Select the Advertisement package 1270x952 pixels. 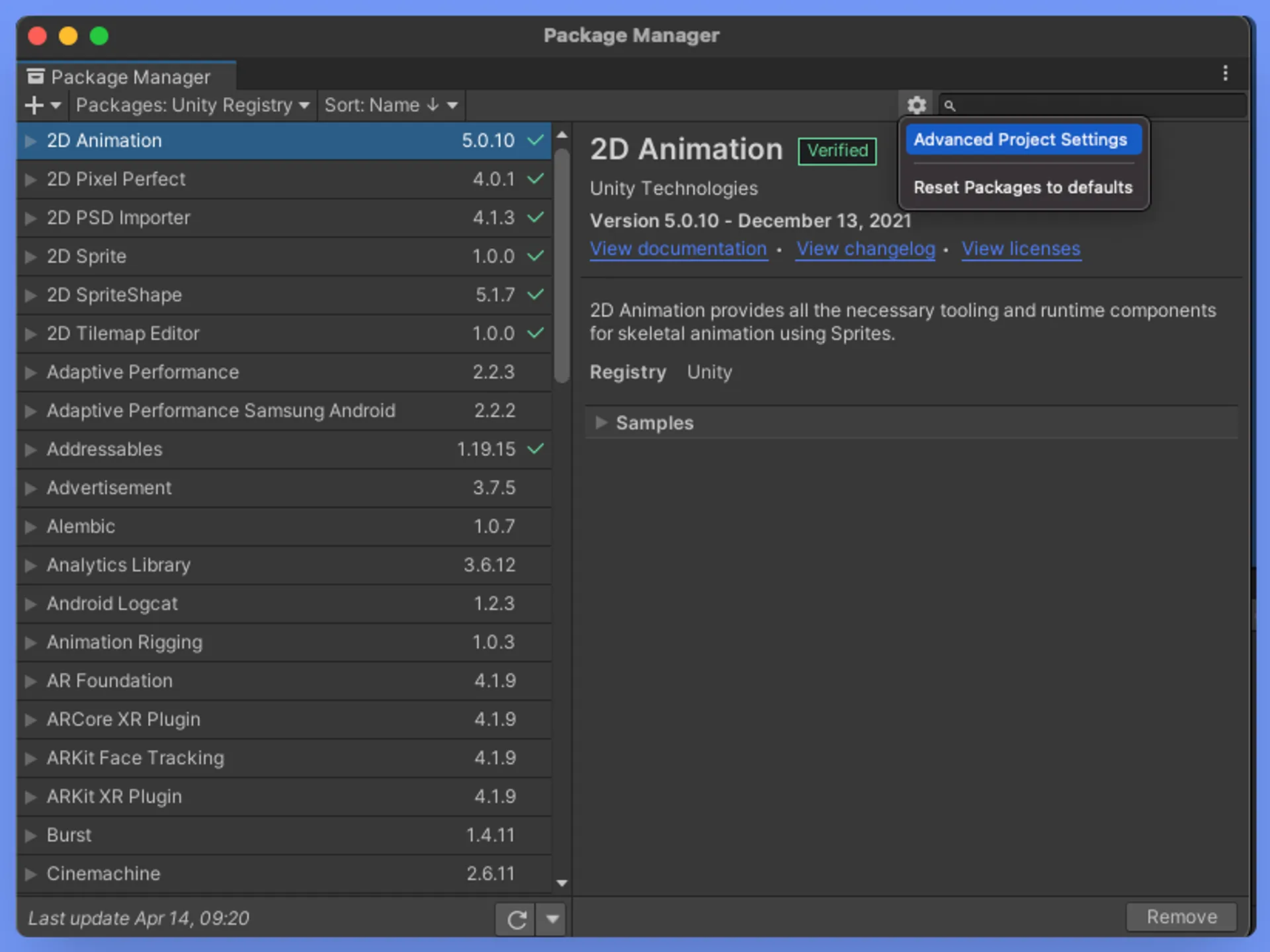tap(284, 488)
